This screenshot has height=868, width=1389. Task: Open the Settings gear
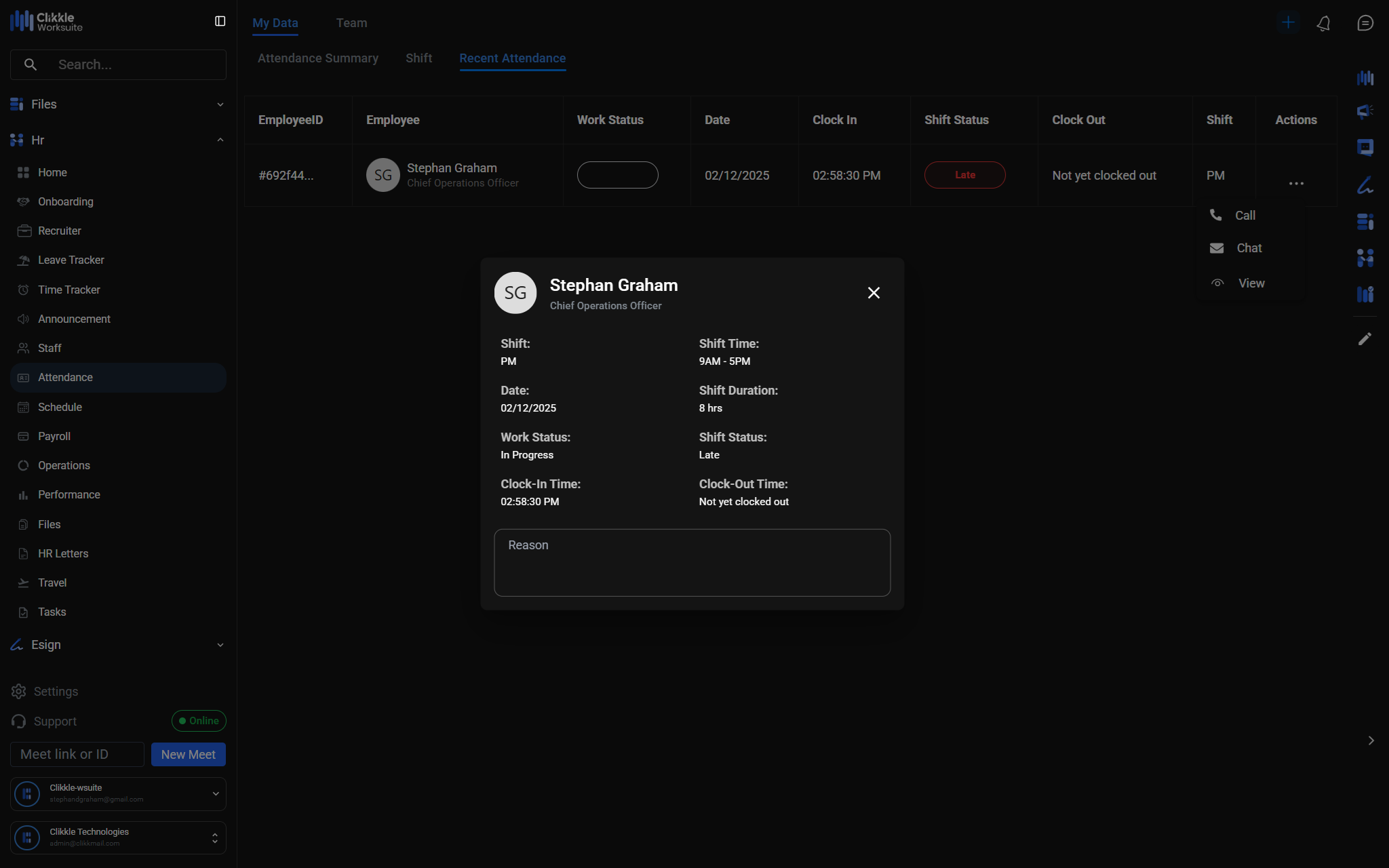19,692
